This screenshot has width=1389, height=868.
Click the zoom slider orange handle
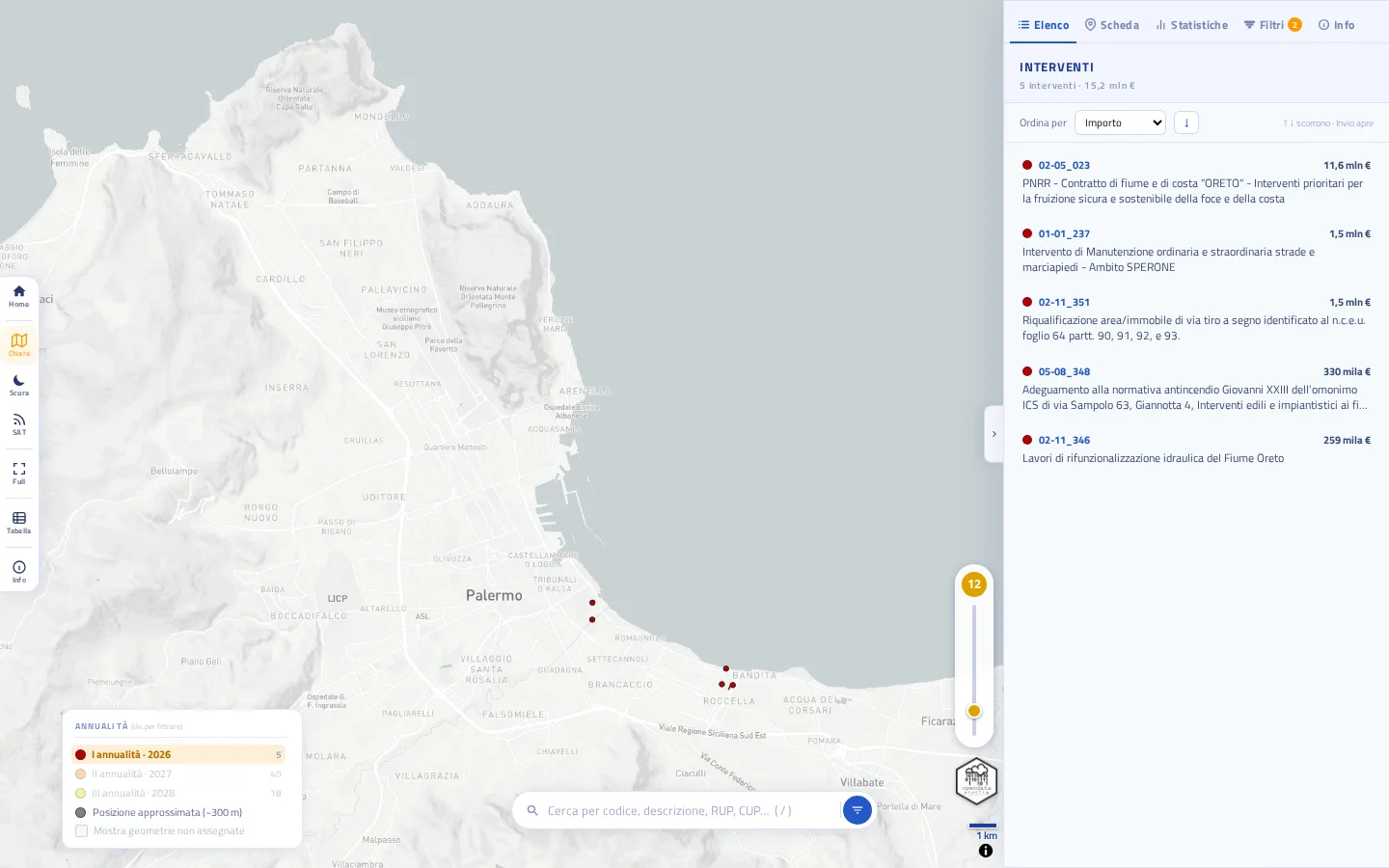pos(974,711)
